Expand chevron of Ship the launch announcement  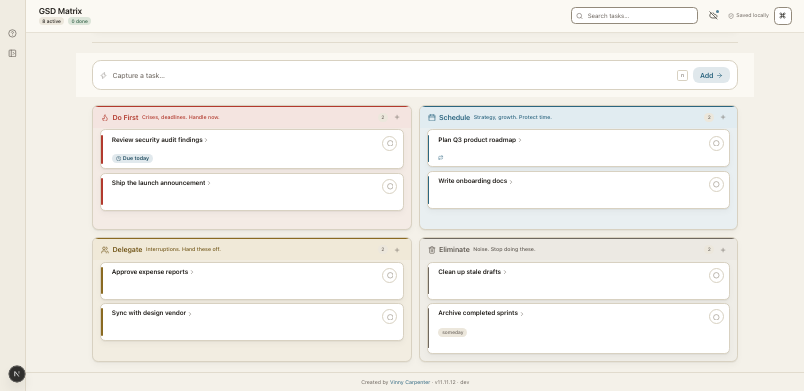point(209,183)
